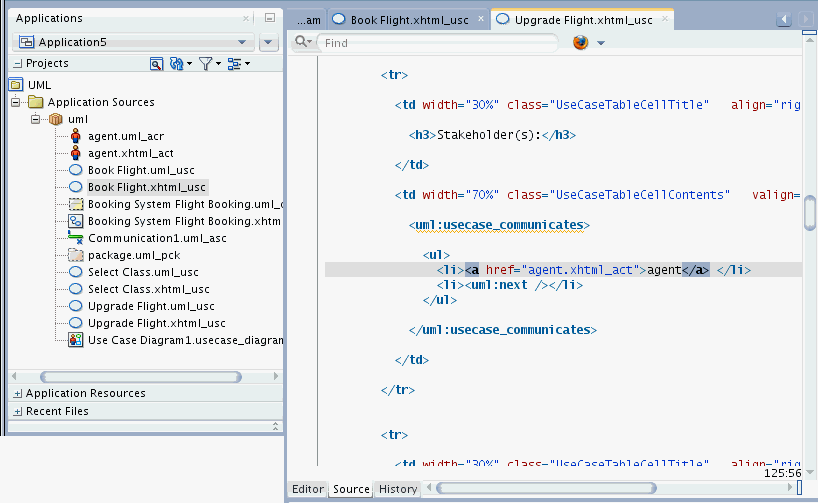
Task: Collapse the uml package node
Action: click(x=35, y=119)
